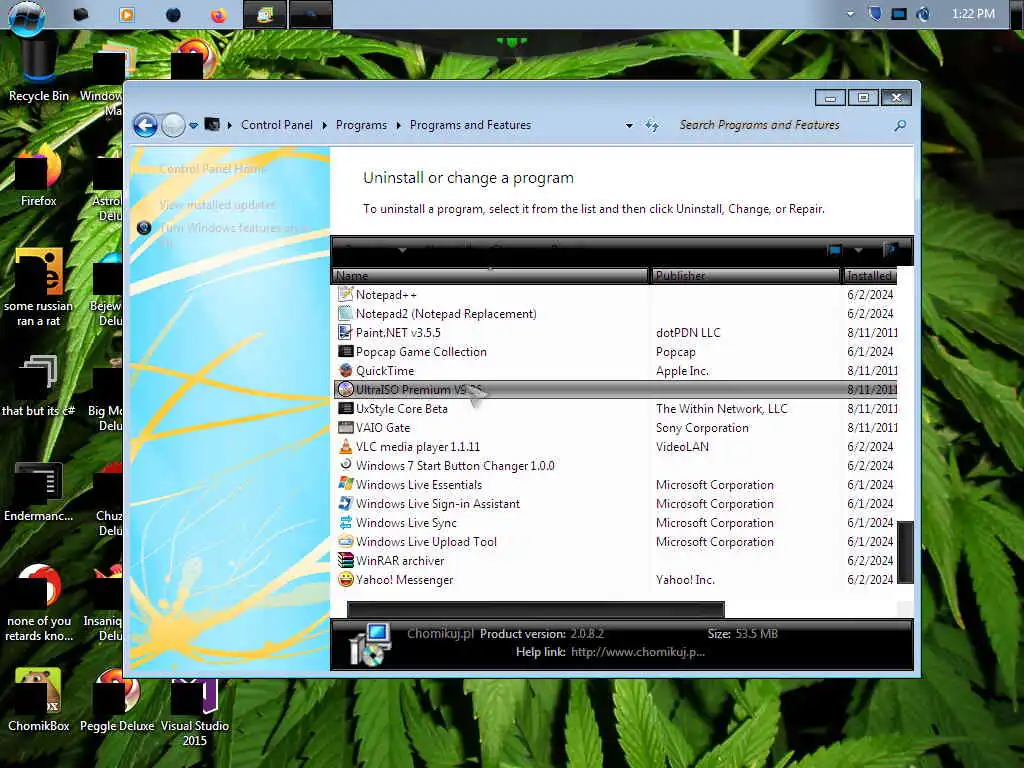This screenshot has height=768, width=1024.
Task: Click the Forward navigation button
Action: (x=173, y=125)
